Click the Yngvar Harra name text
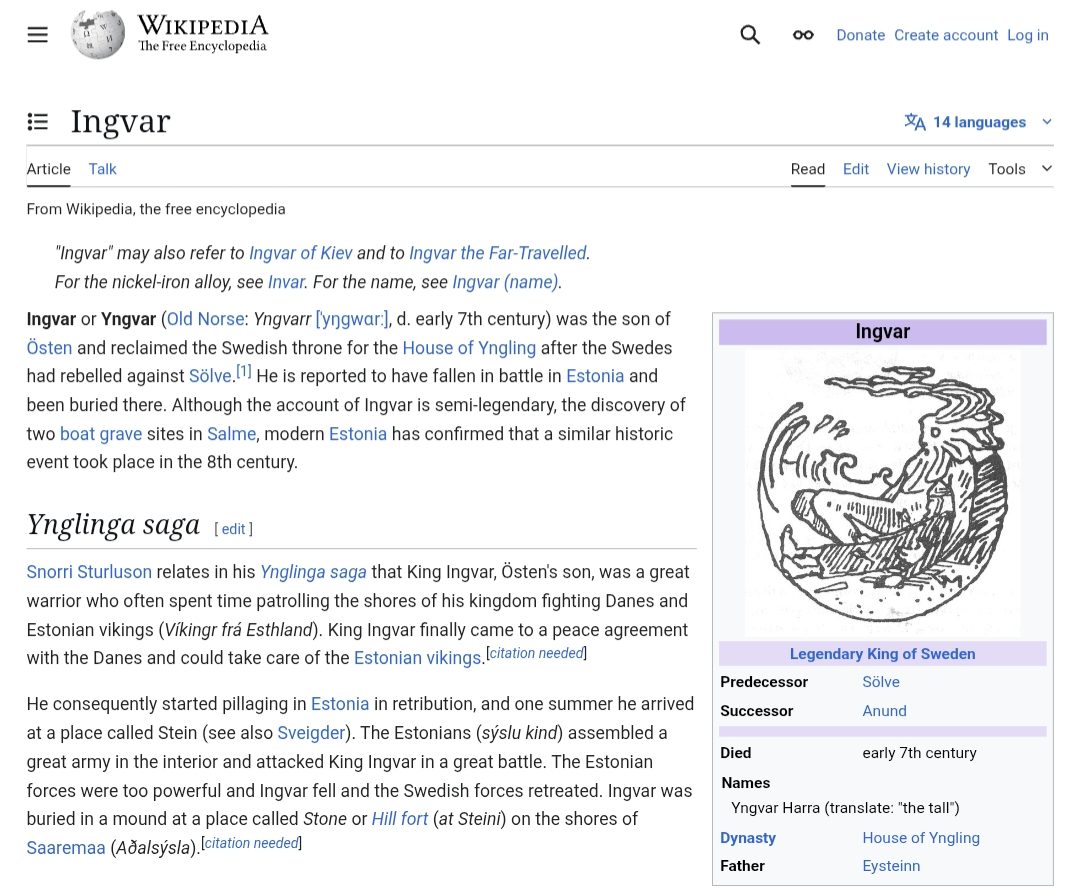This screenshot has width=1080, height=890. point(845,808)
